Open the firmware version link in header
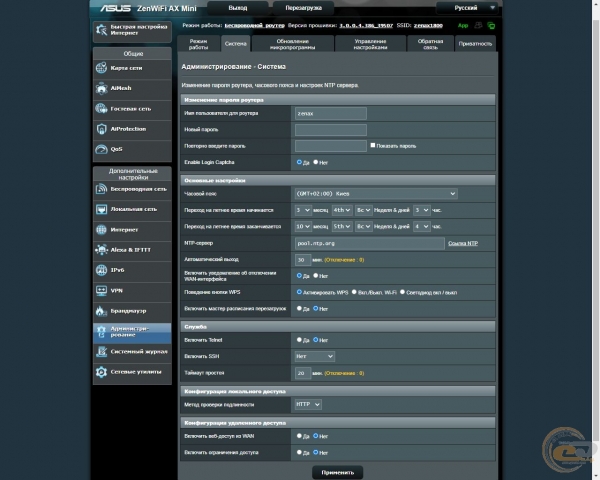 pos(366,26)
